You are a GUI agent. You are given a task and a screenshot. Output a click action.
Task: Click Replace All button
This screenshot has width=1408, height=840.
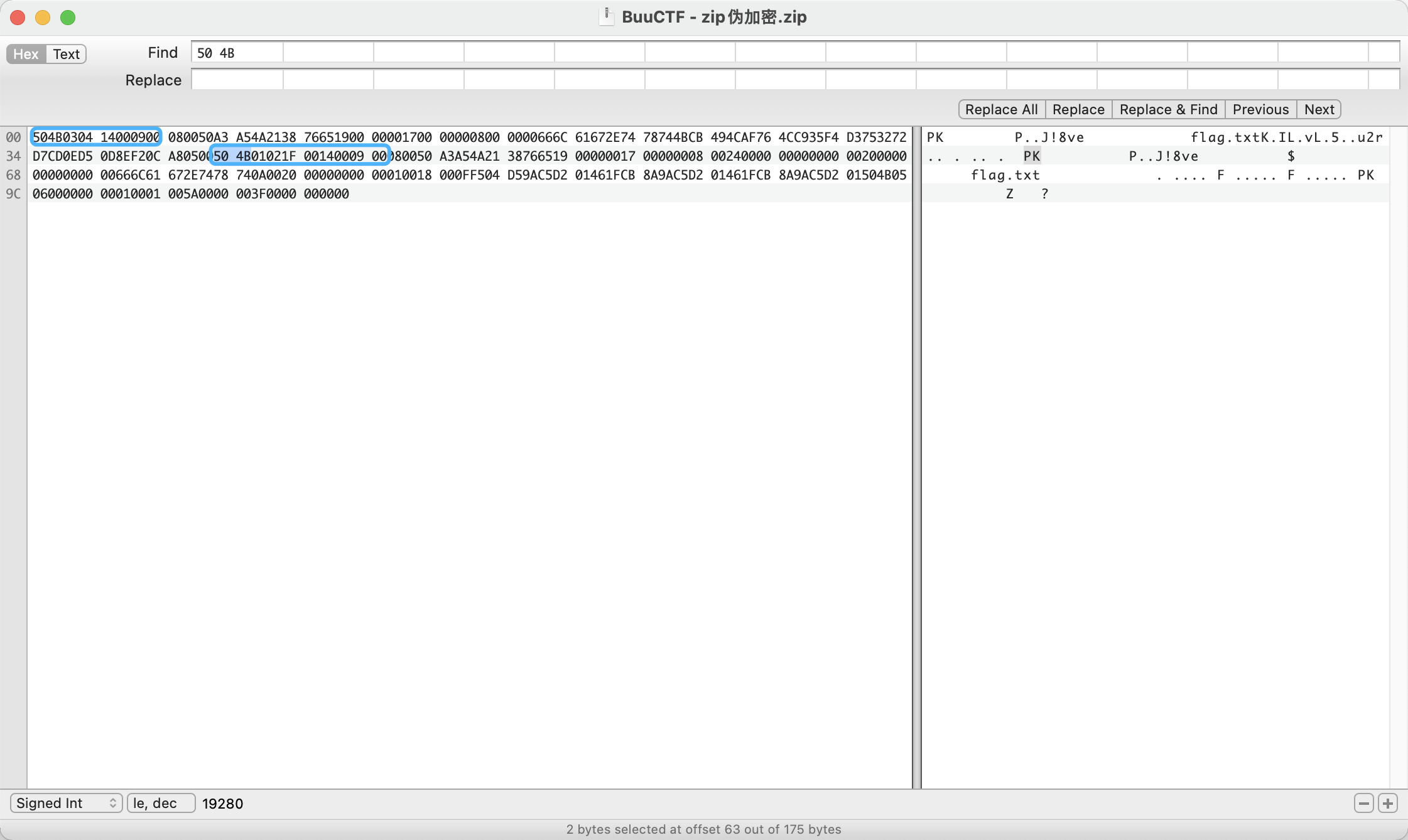(1001, 109)
